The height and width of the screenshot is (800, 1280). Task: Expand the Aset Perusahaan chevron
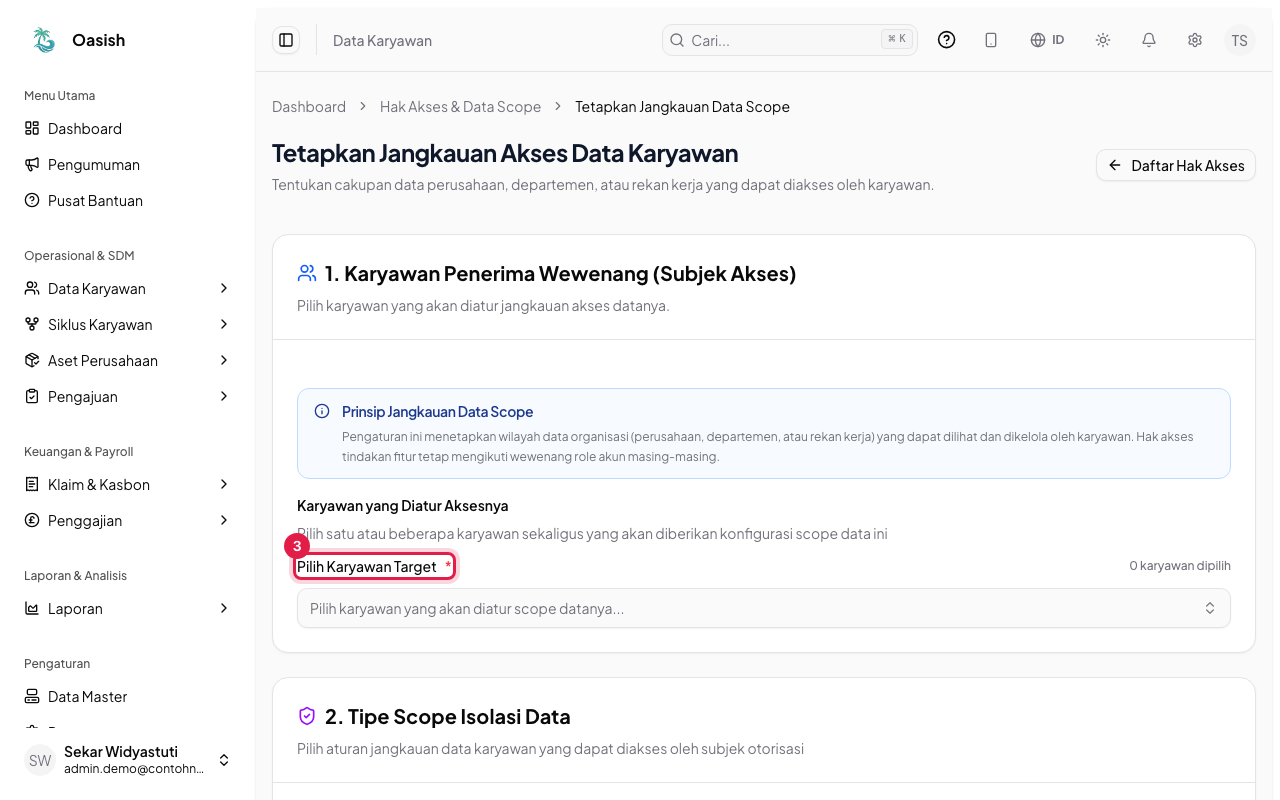(x=224, y=360)
